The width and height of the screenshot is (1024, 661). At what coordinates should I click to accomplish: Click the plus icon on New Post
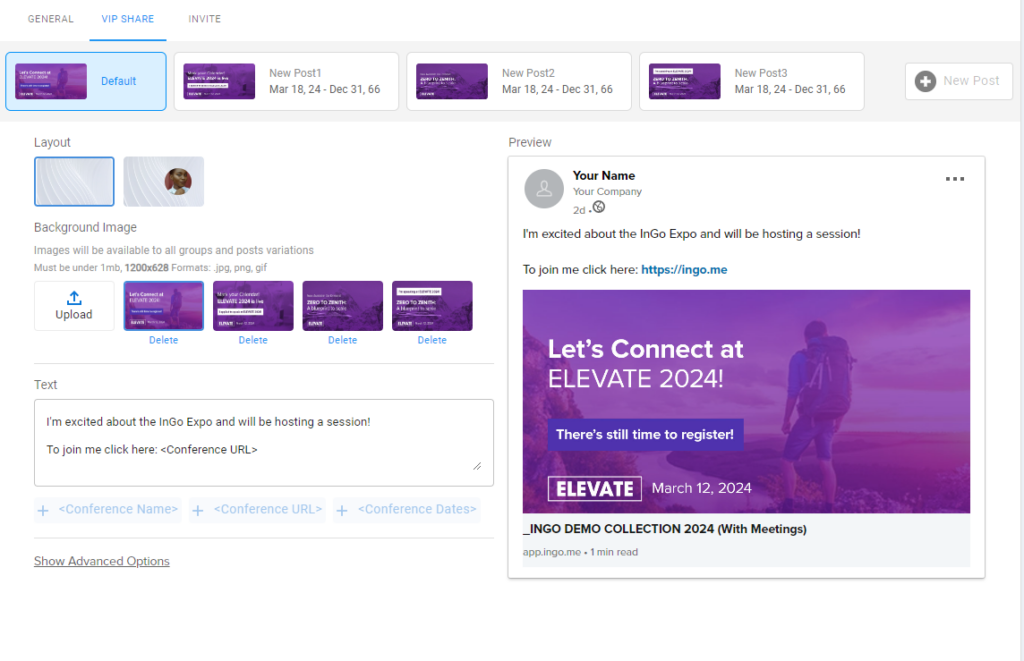click(926, 81)
